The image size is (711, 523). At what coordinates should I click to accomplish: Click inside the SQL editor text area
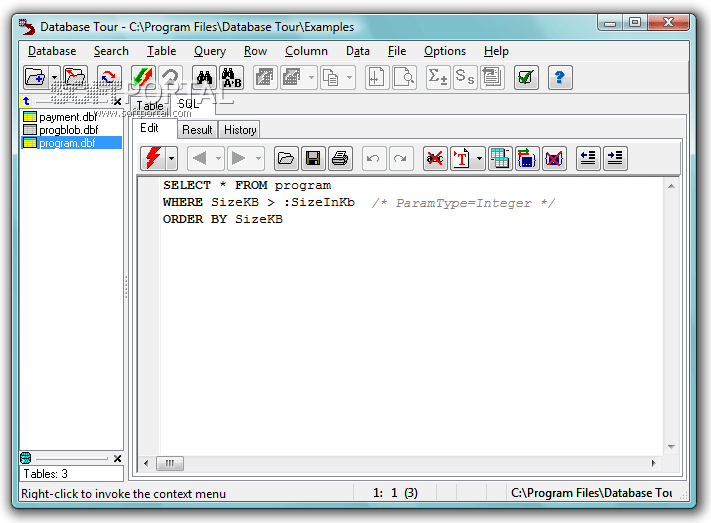coord(411,316)
